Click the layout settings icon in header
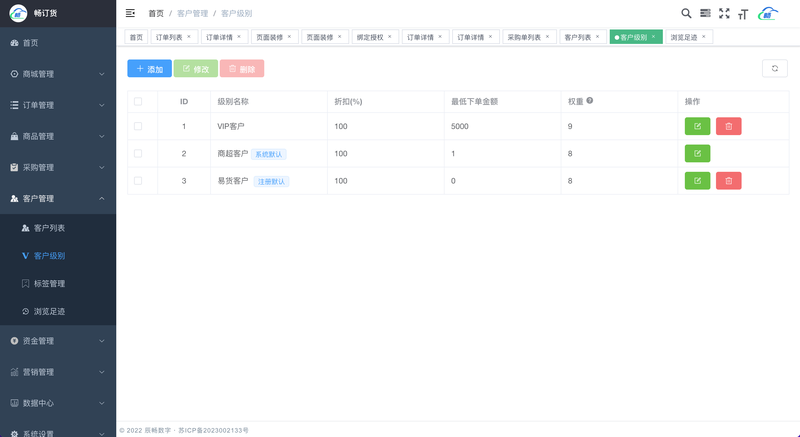Screen dimensions: 800x437 point(705,13)
